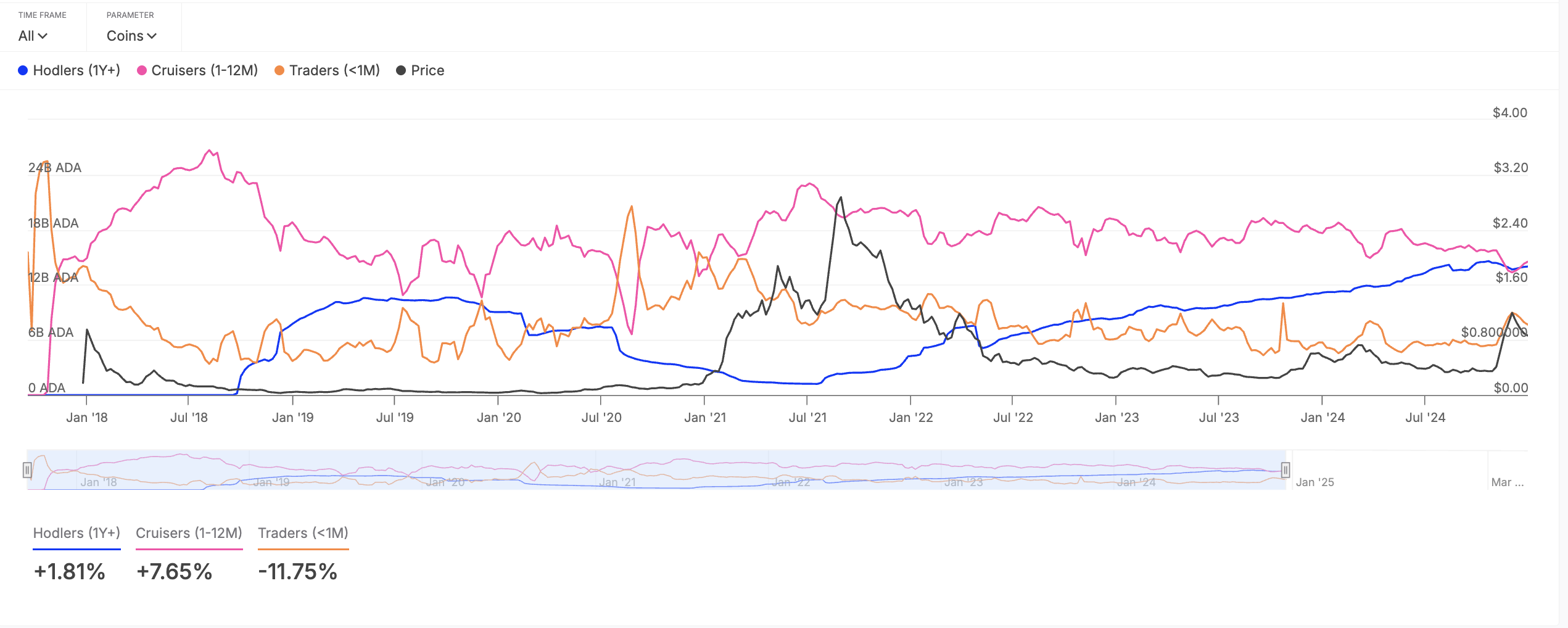The height and width of the screenshot is (628, 1568).
Task: Click the dark Price legend dot
Action: pyautogui.click(x=401, y=70)
